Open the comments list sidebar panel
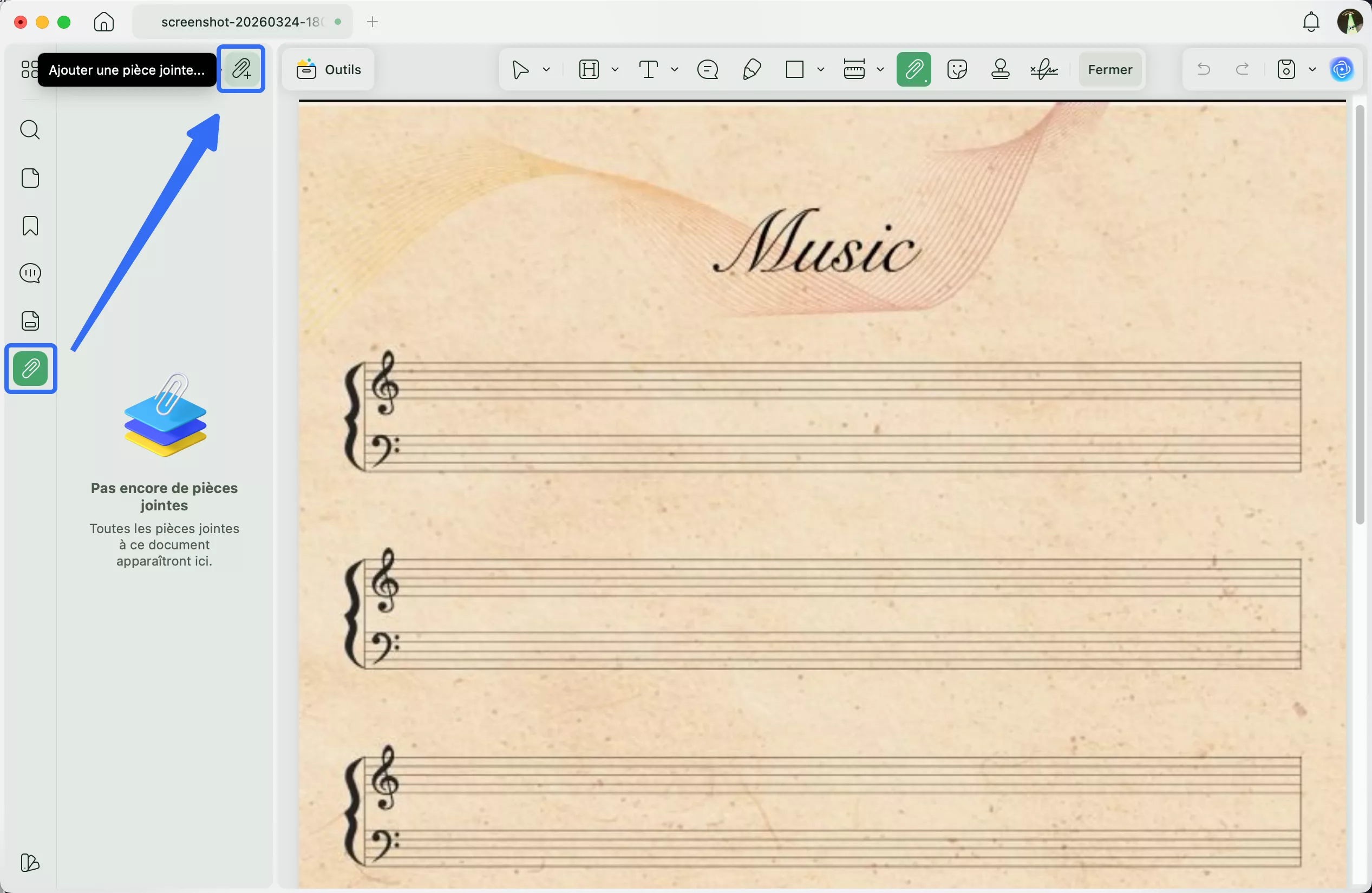Viewport: 1372px width, 893px height. pos(30,273)
